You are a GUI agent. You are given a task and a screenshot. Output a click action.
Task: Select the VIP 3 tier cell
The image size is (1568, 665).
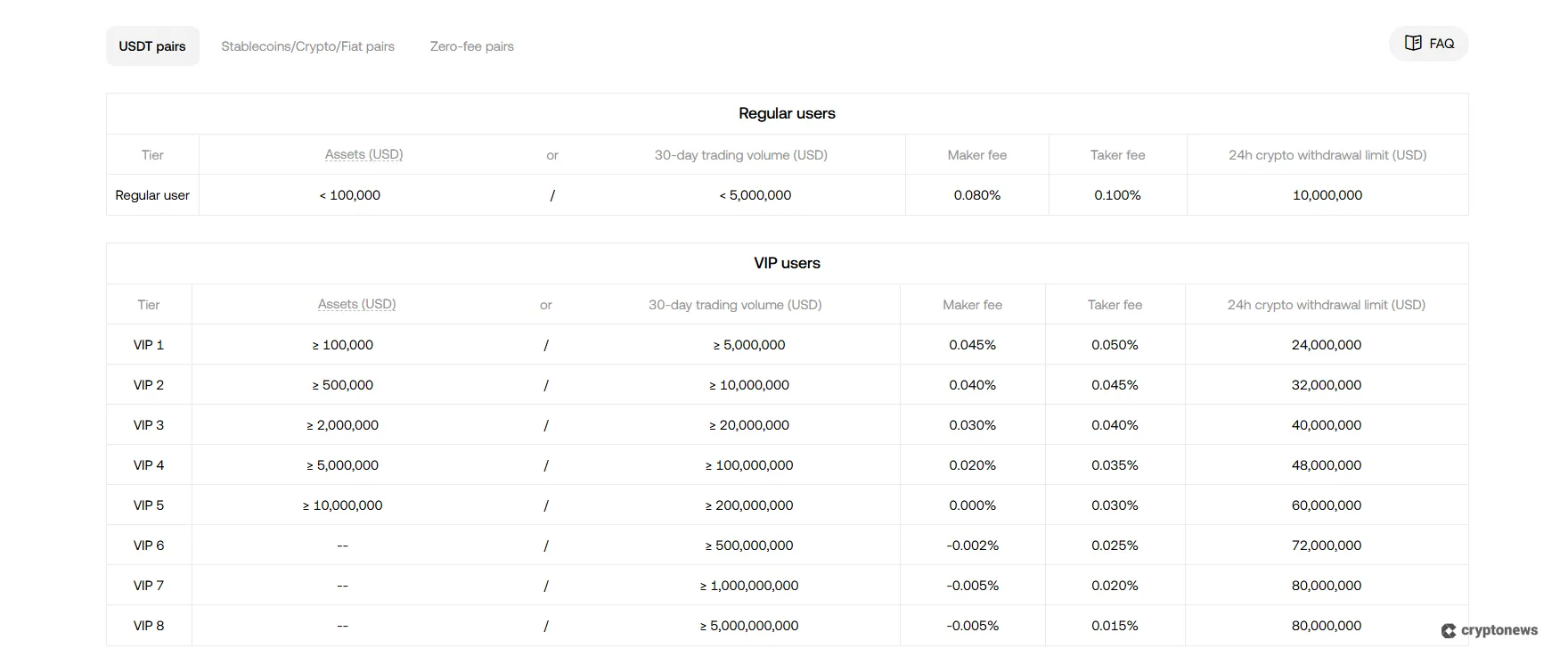tap(149, 425)
